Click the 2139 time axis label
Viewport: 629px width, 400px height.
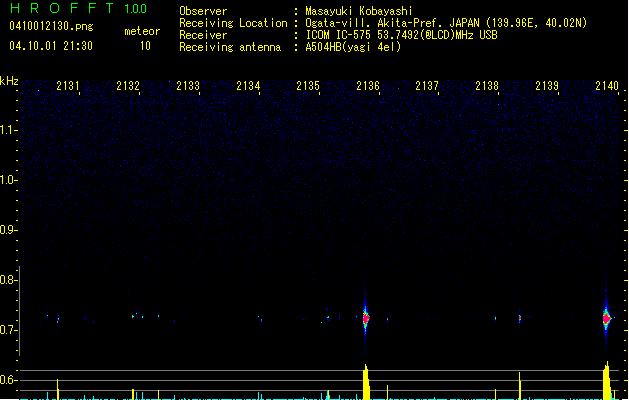[547, 86]
